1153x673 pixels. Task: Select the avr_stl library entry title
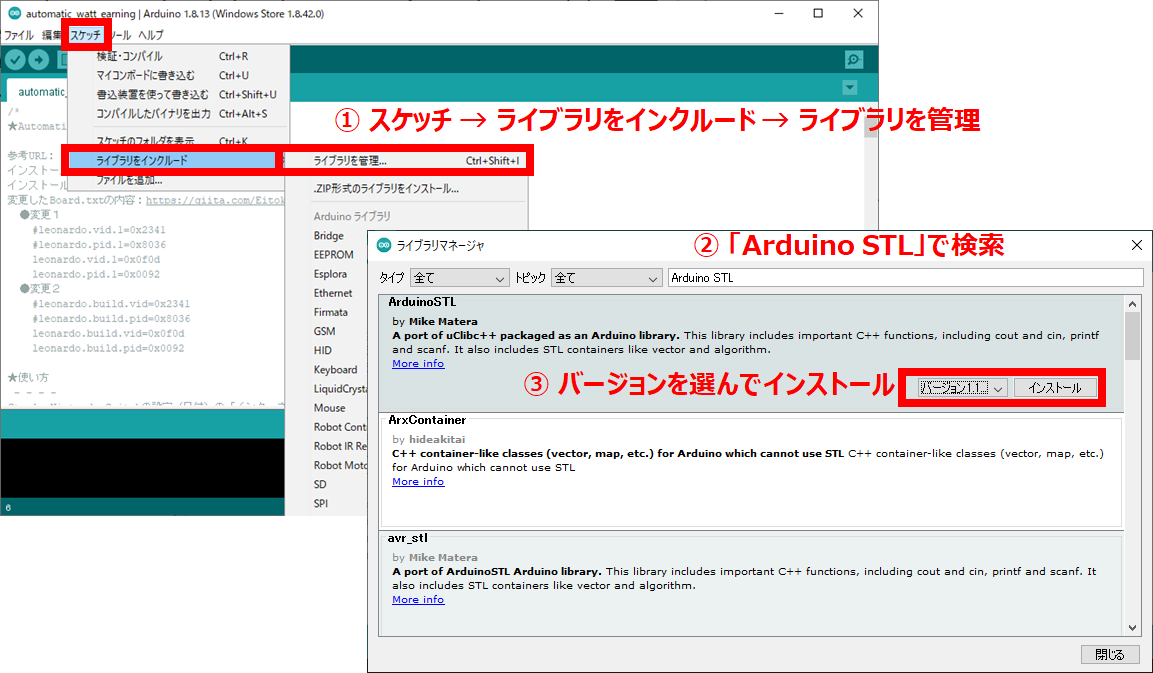coord(407,538)
